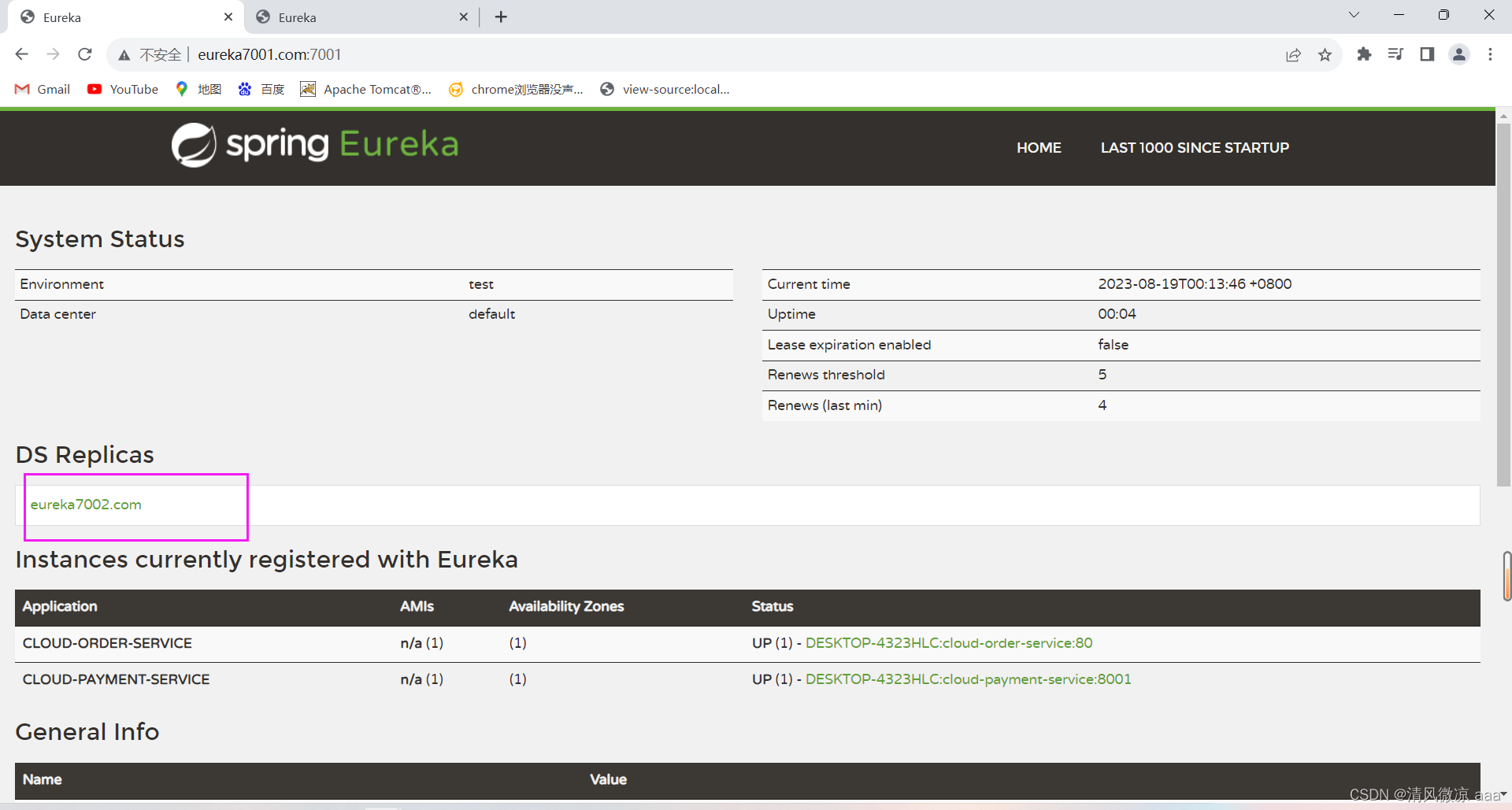1512x810 pixels.
Task: Click the Availability Zones column header
Action: [x=566, y=607]
